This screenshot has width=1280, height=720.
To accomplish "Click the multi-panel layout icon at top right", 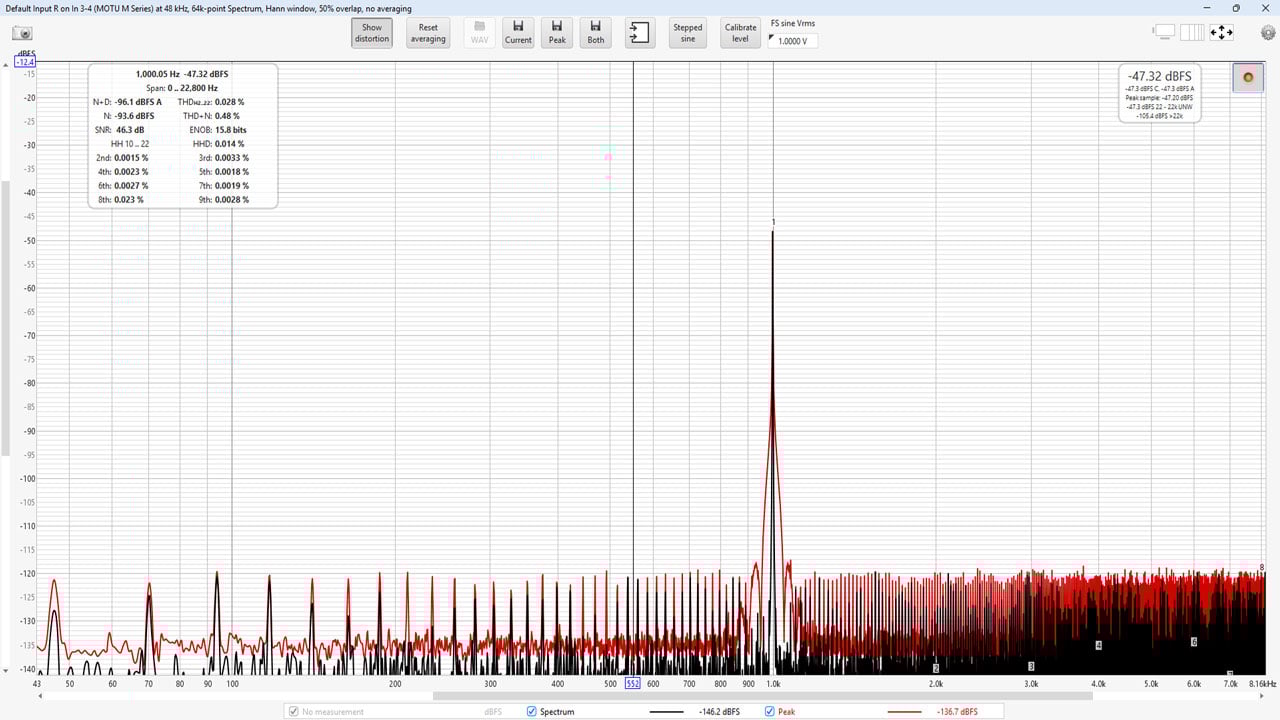I will click(x=1191, y=32).
